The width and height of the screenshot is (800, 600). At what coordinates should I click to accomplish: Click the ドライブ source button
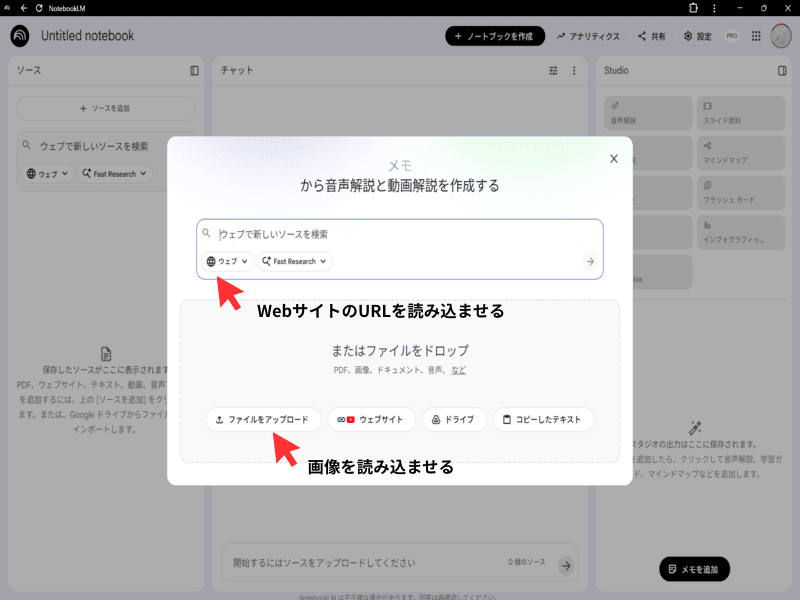coord(454,419)
